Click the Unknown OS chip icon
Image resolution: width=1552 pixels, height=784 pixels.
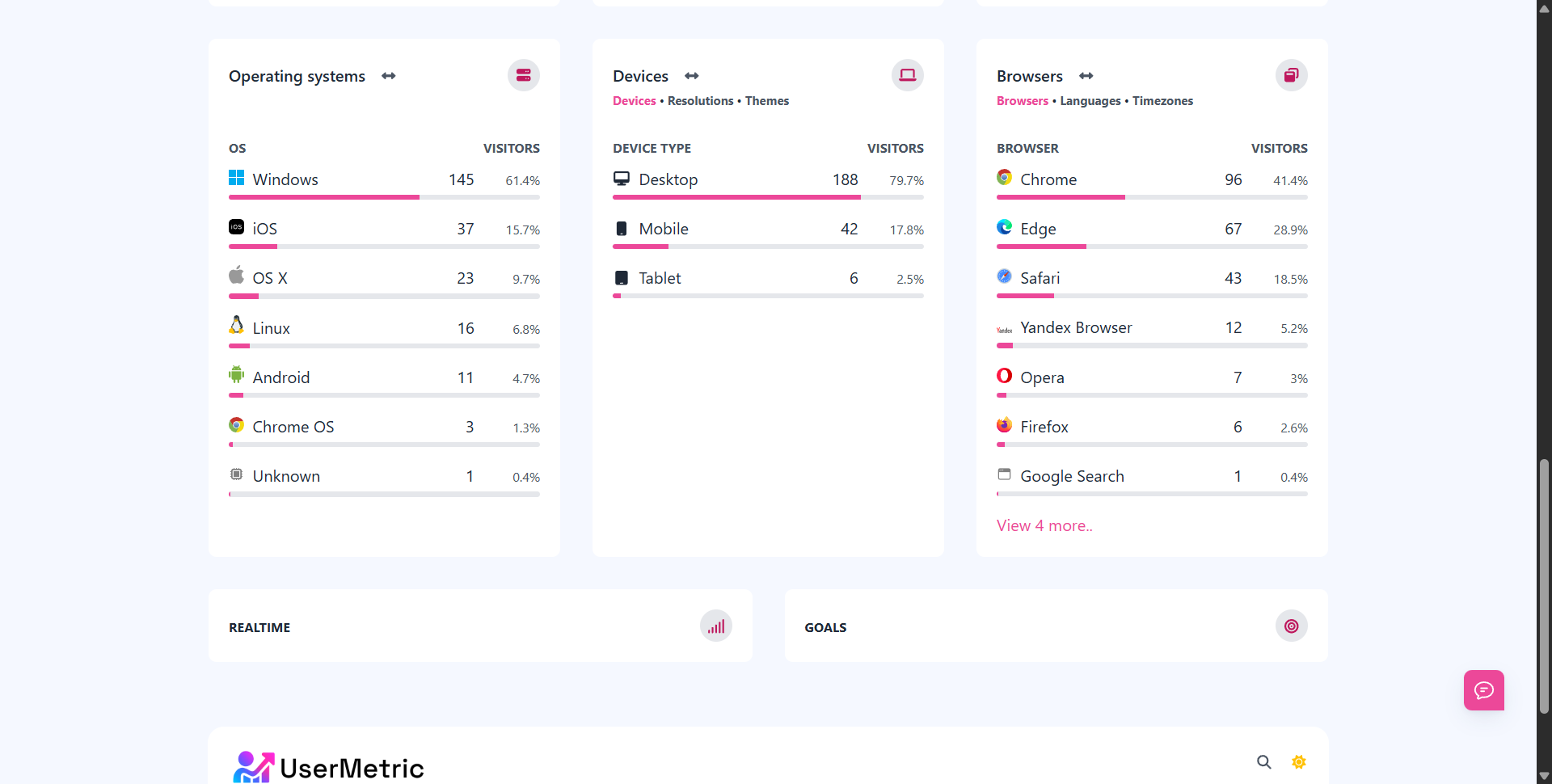(x=236, y=474)
